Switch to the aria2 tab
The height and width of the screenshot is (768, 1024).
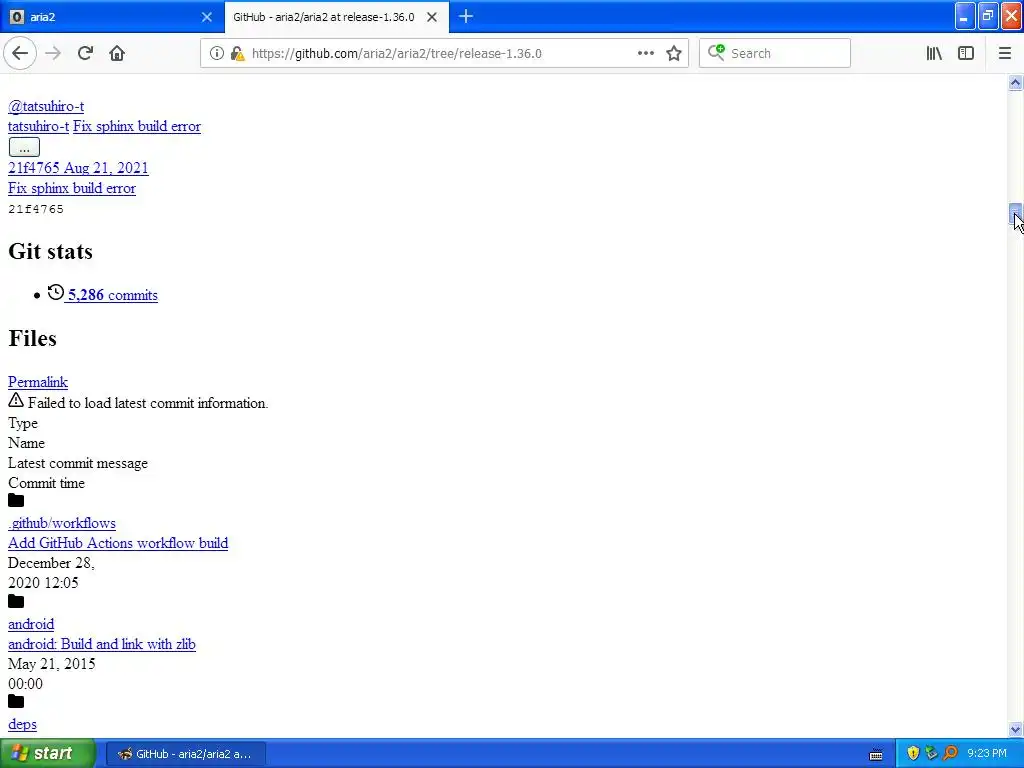[x=111, y=17]
